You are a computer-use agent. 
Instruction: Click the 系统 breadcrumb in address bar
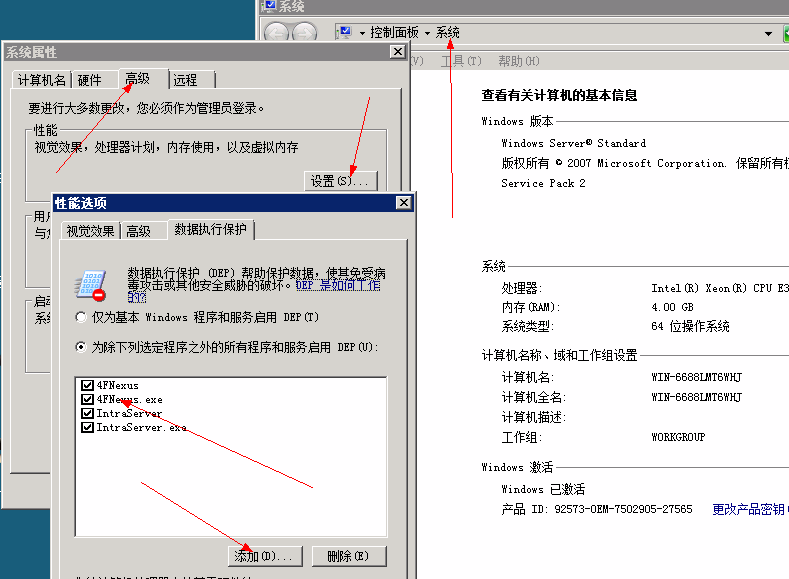447,33
